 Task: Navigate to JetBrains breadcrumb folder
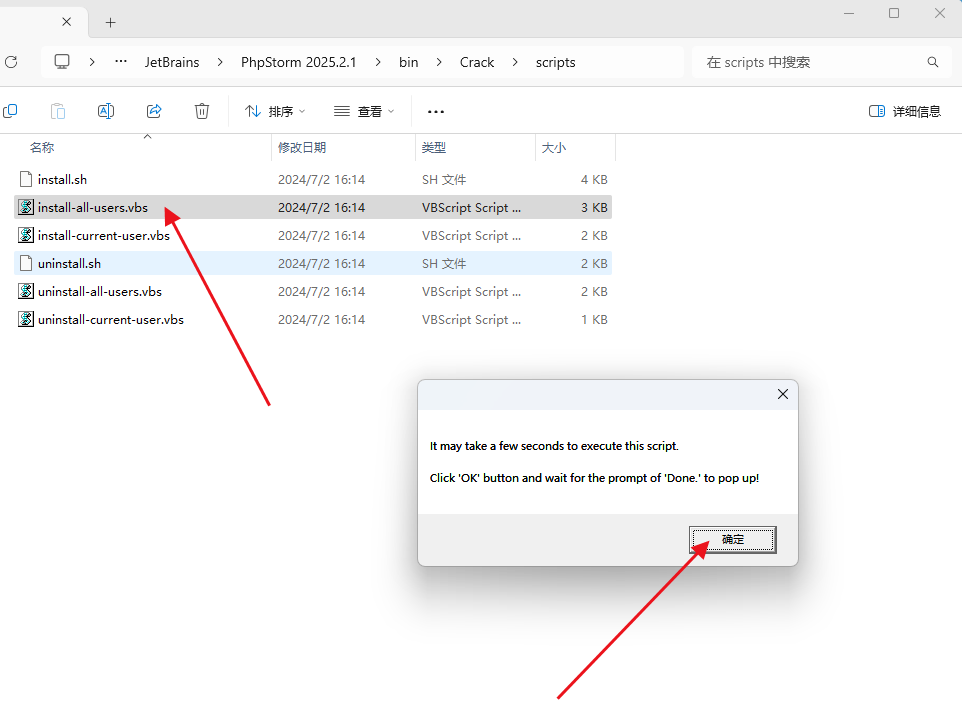[172, 62]
